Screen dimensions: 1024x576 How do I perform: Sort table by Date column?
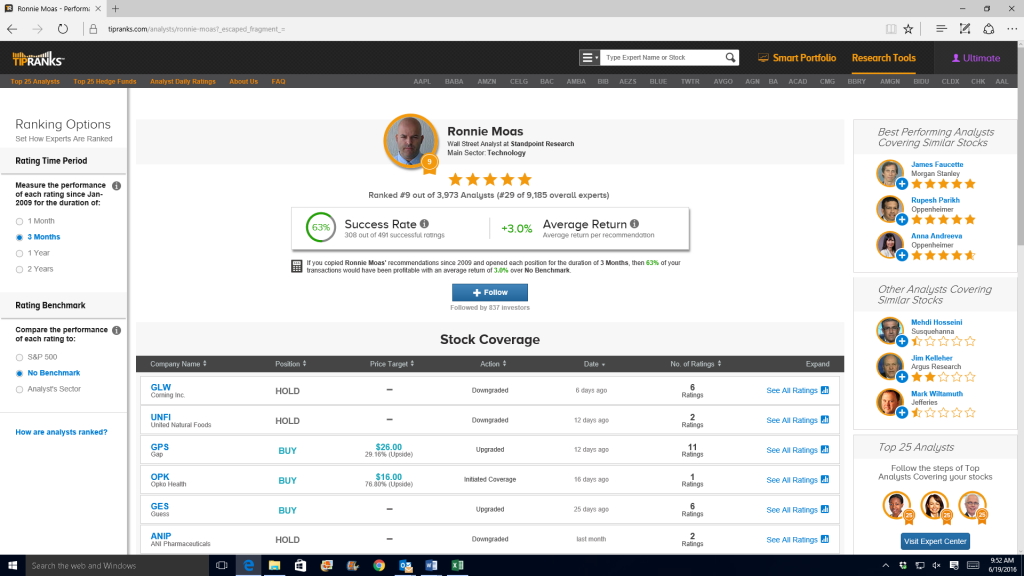point(594,364)
